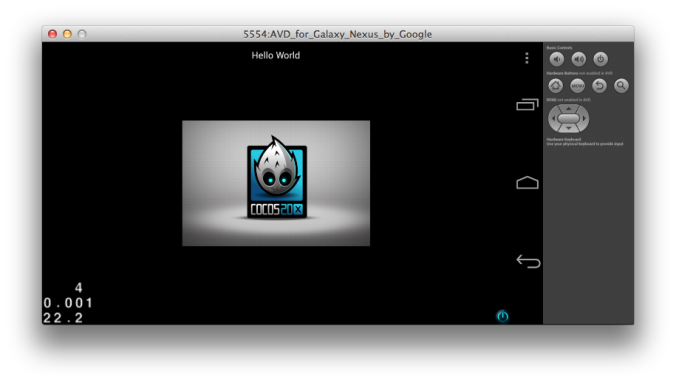
Task: Click the Basic Controls heading
Action: 559,47
